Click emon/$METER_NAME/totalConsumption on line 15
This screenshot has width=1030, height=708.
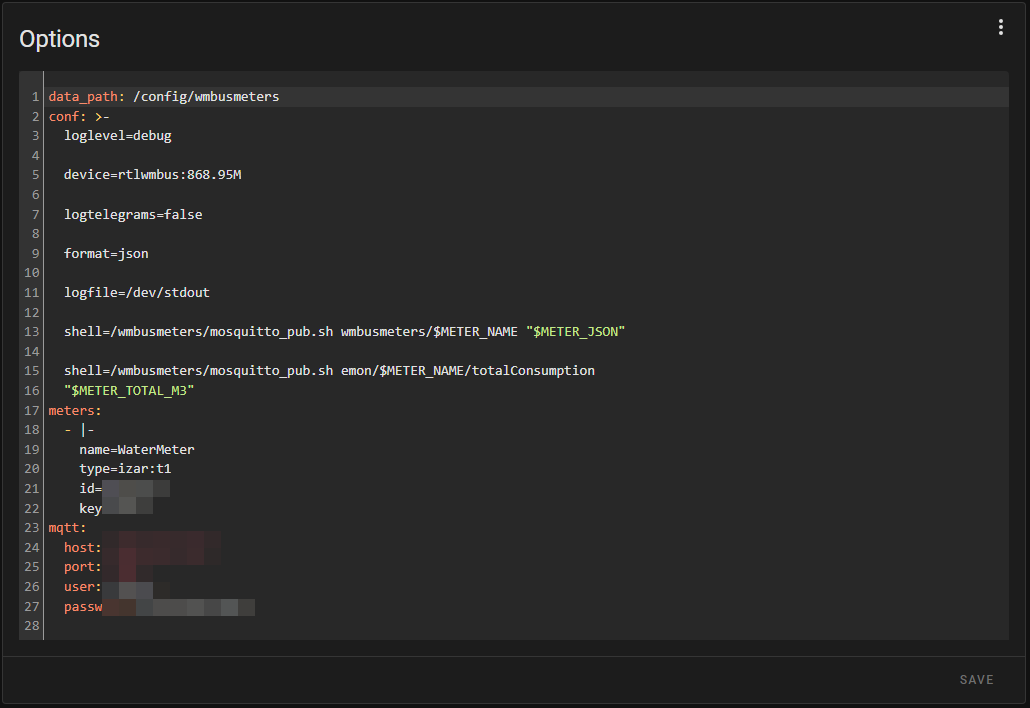pyautogui.click(x=468, y=370)
